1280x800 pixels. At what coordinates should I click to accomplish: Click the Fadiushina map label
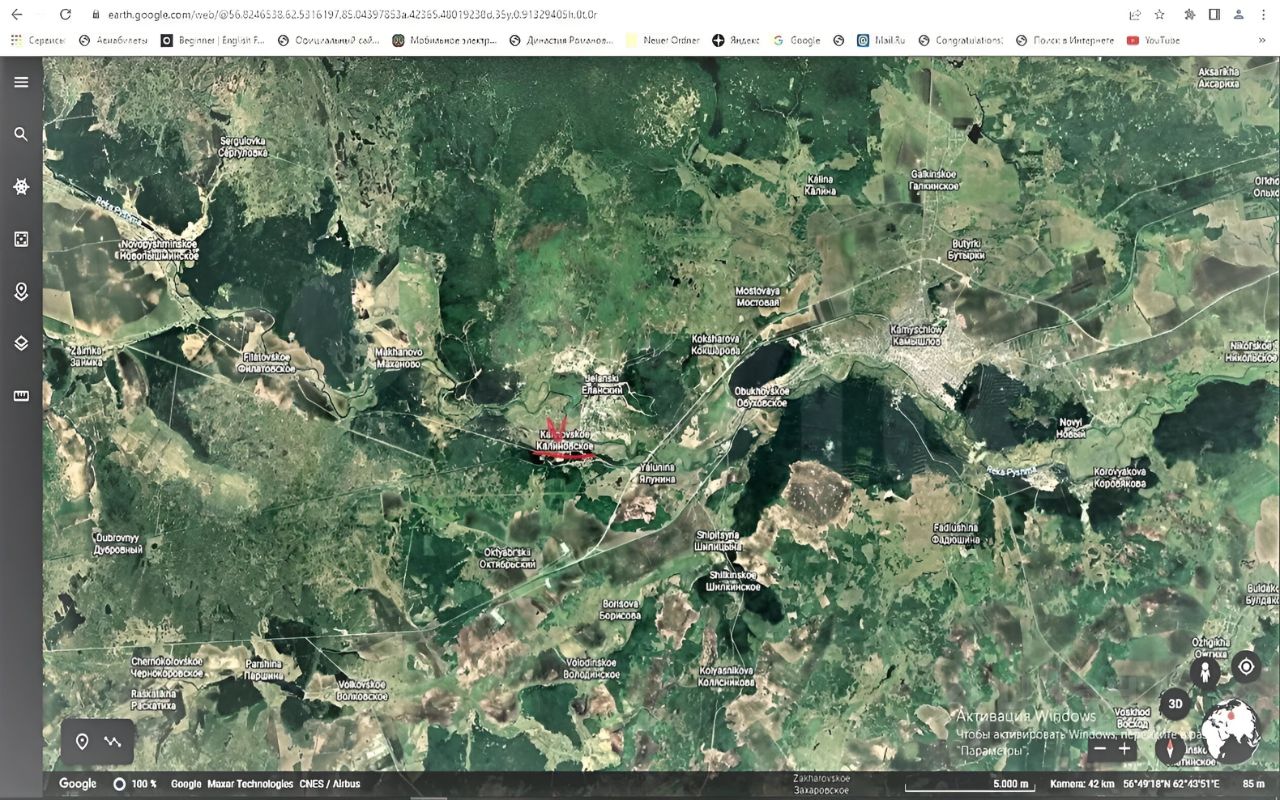(x=955, y=533)
